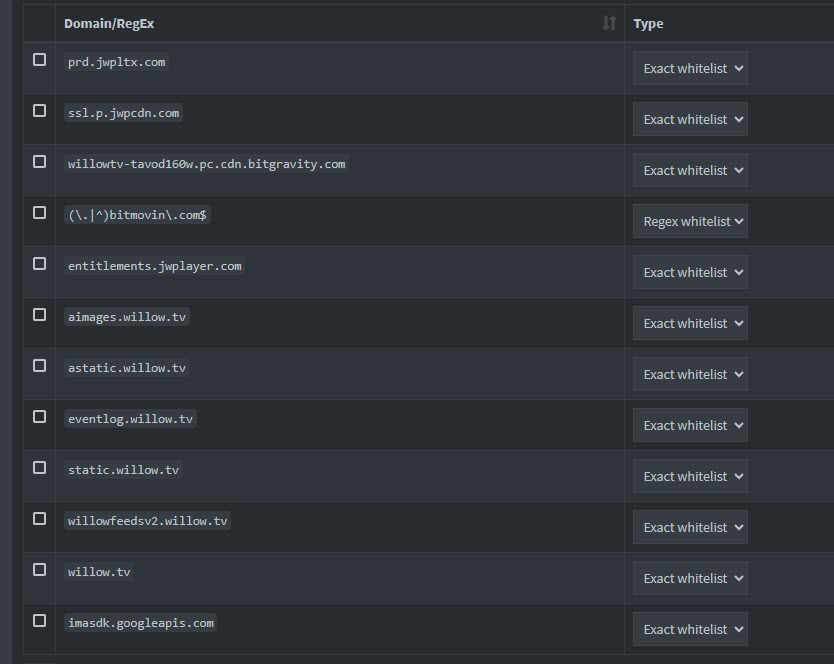Viewport: 834px width, 664px height.
Task: Mark the willow.tv entry checkbox
Action: pyautogui.click(x=39, y=570)
